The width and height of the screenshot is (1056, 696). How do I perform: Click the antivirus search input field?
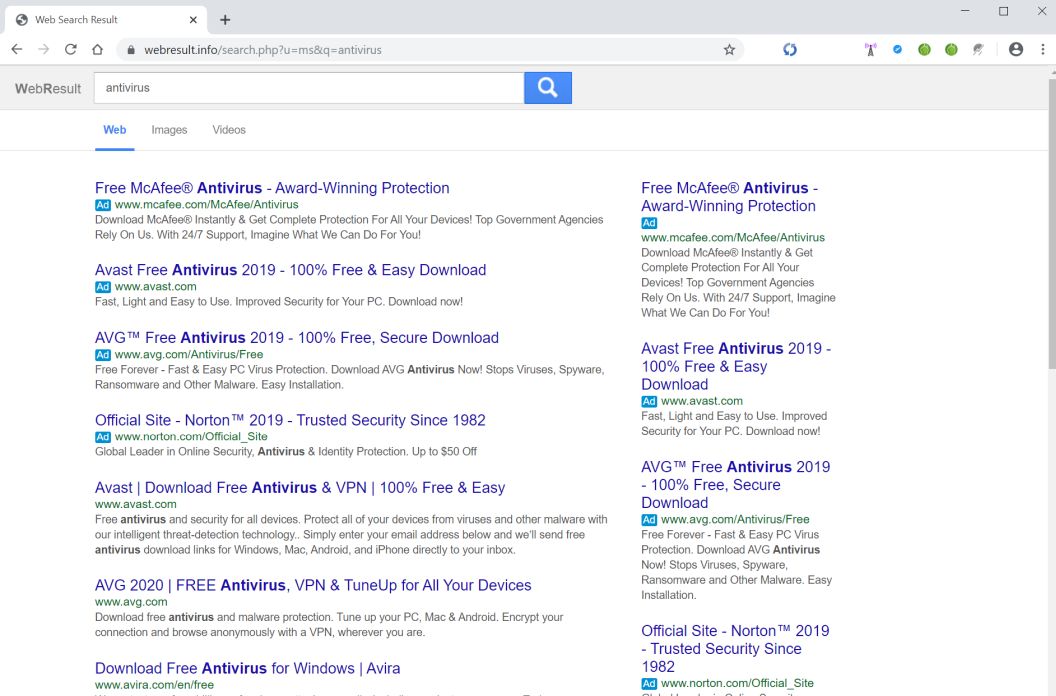(308, 88)
